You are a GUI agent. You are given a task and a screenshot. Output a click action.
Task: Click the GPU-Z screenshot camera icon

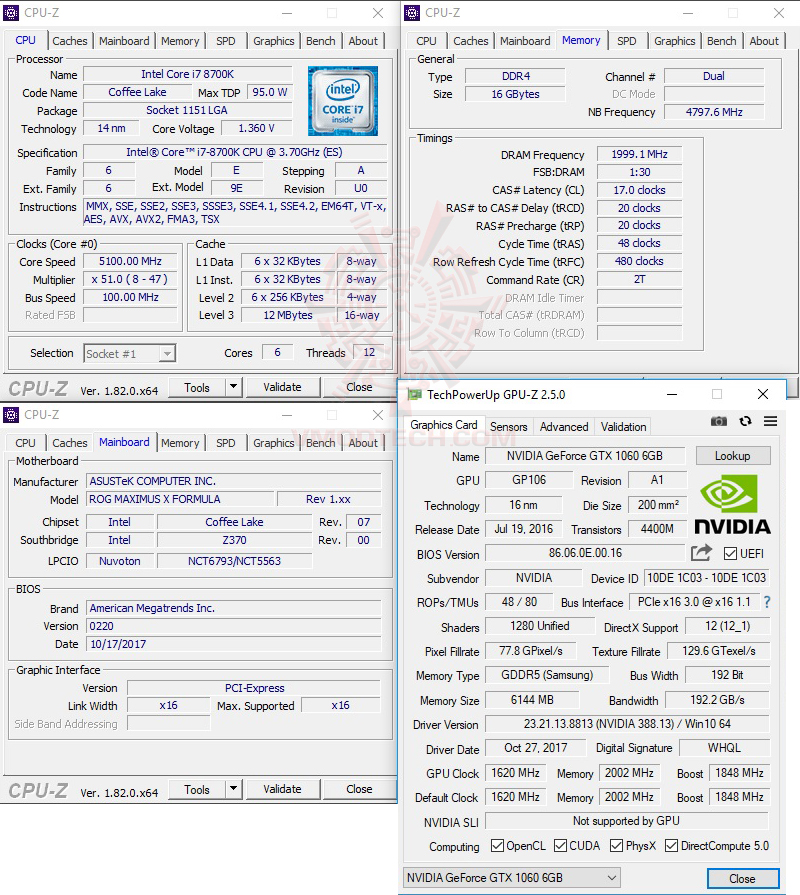click(x=718, y=421)
